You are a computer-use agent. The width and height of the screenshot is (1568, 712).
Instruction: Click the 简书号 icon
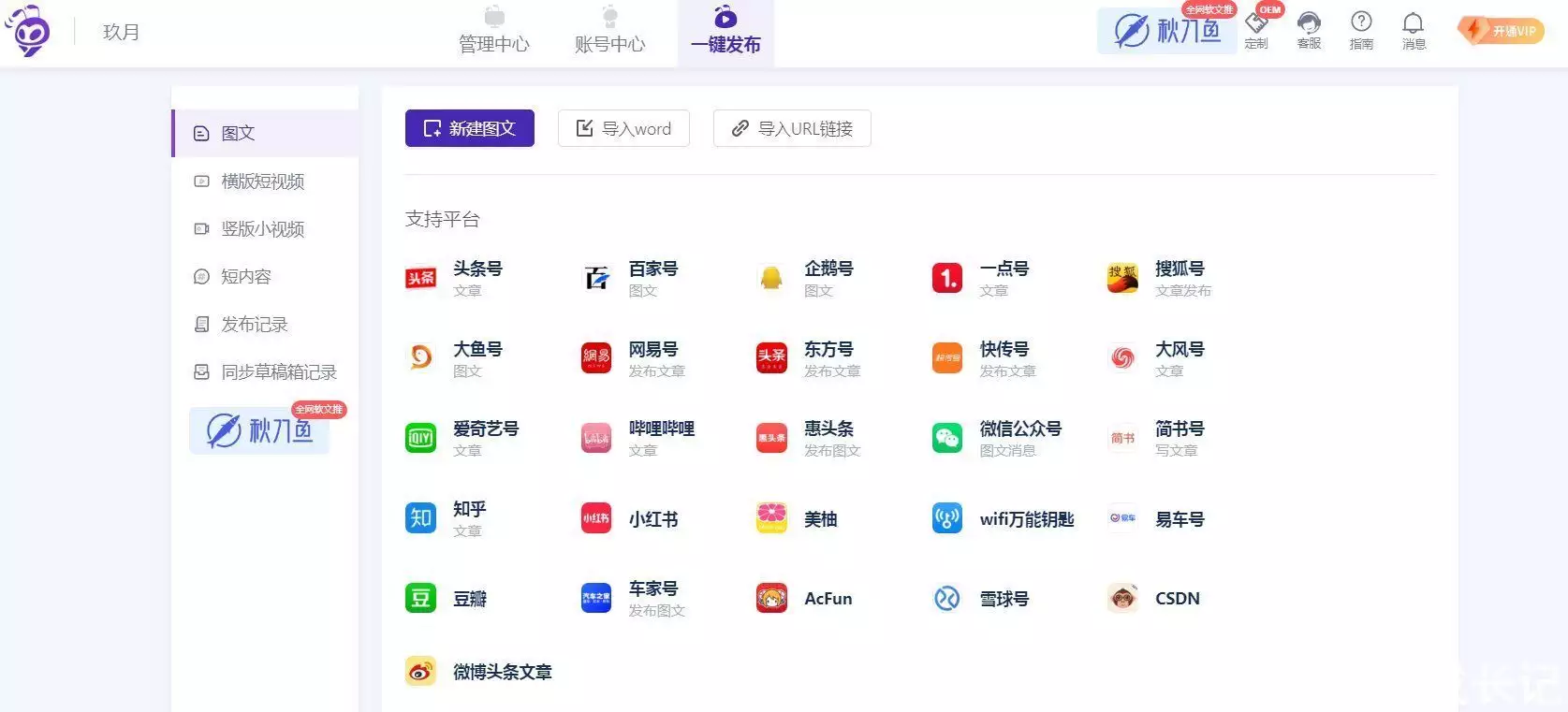point(1122,438)
